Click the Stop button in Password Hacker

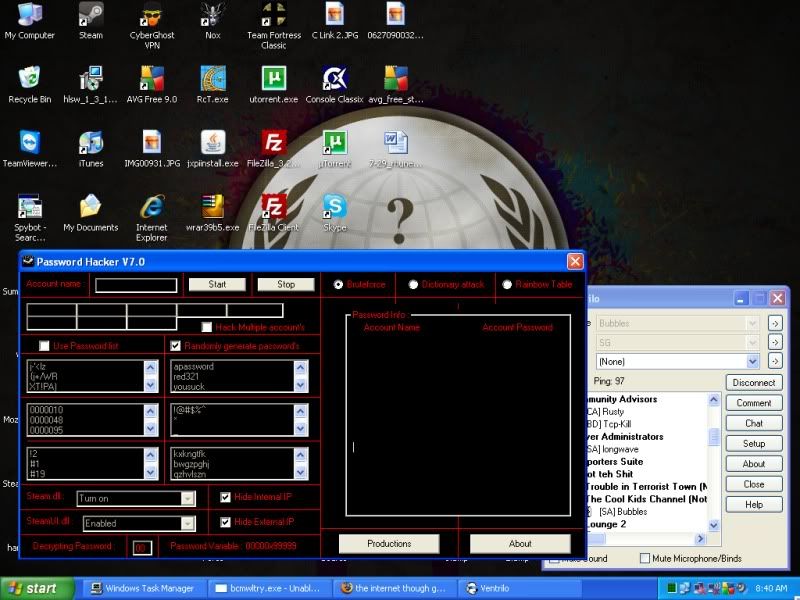click(x=286, y=284)
